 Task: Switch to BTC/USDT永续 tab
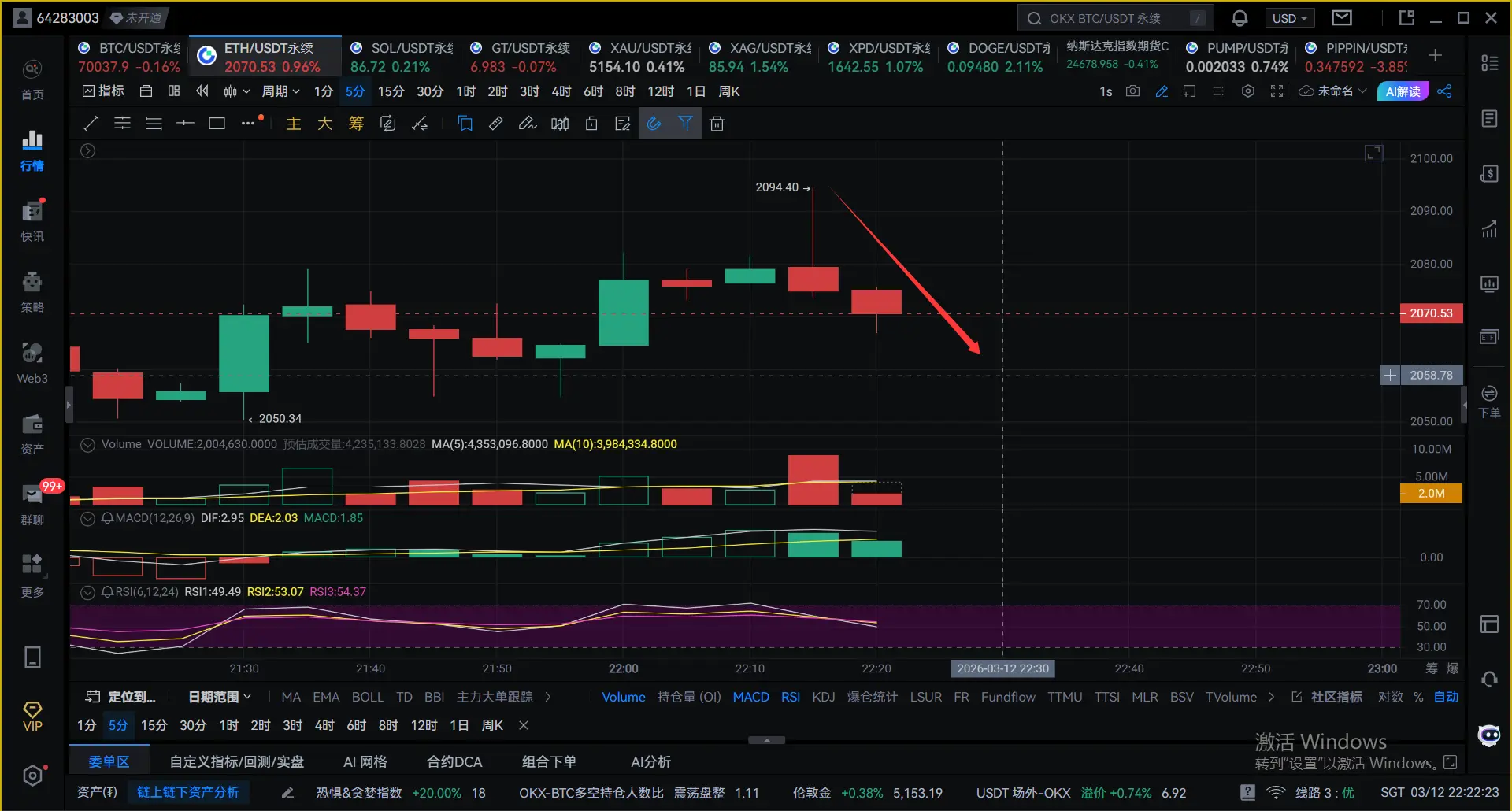(129, 57)
